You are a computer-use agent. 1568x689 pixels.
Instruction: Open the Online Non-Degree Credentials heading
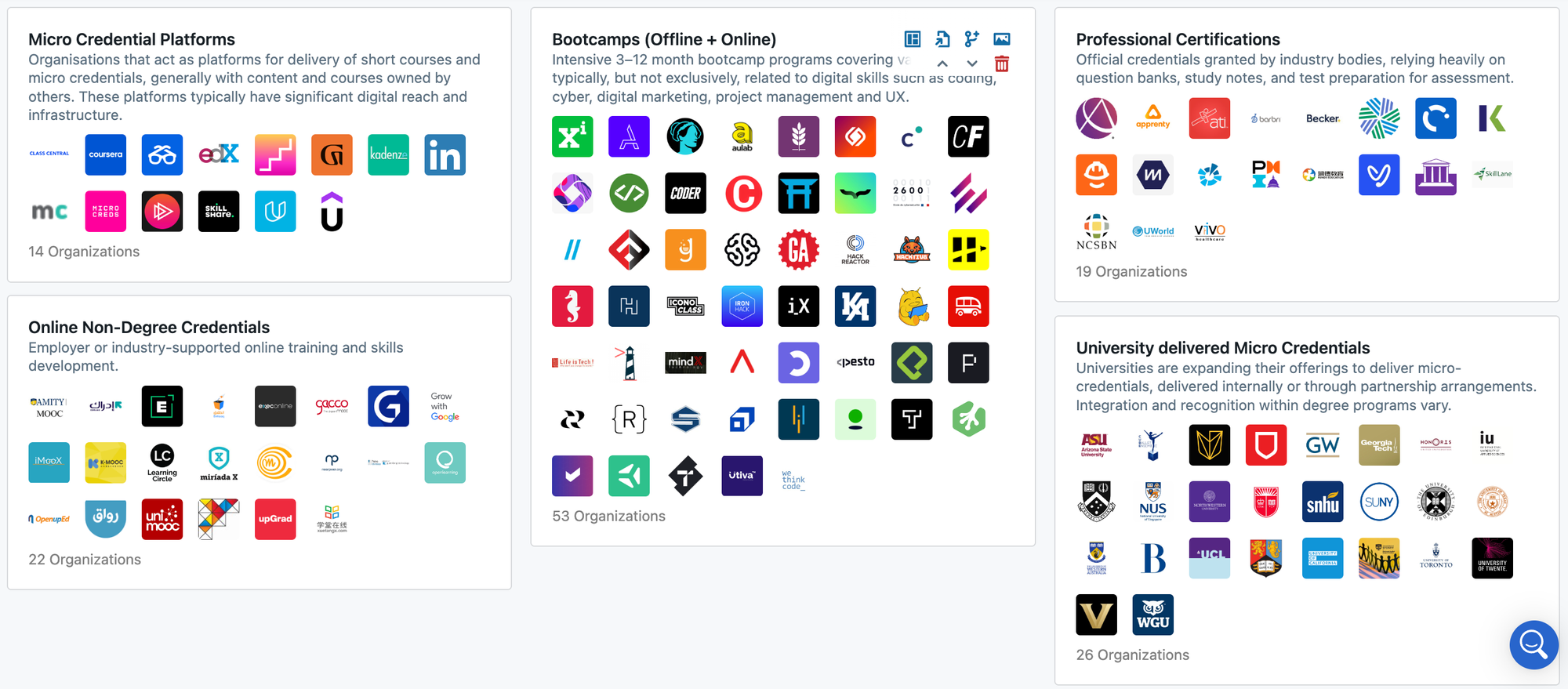pyautogui.click(x=149, y=327)
